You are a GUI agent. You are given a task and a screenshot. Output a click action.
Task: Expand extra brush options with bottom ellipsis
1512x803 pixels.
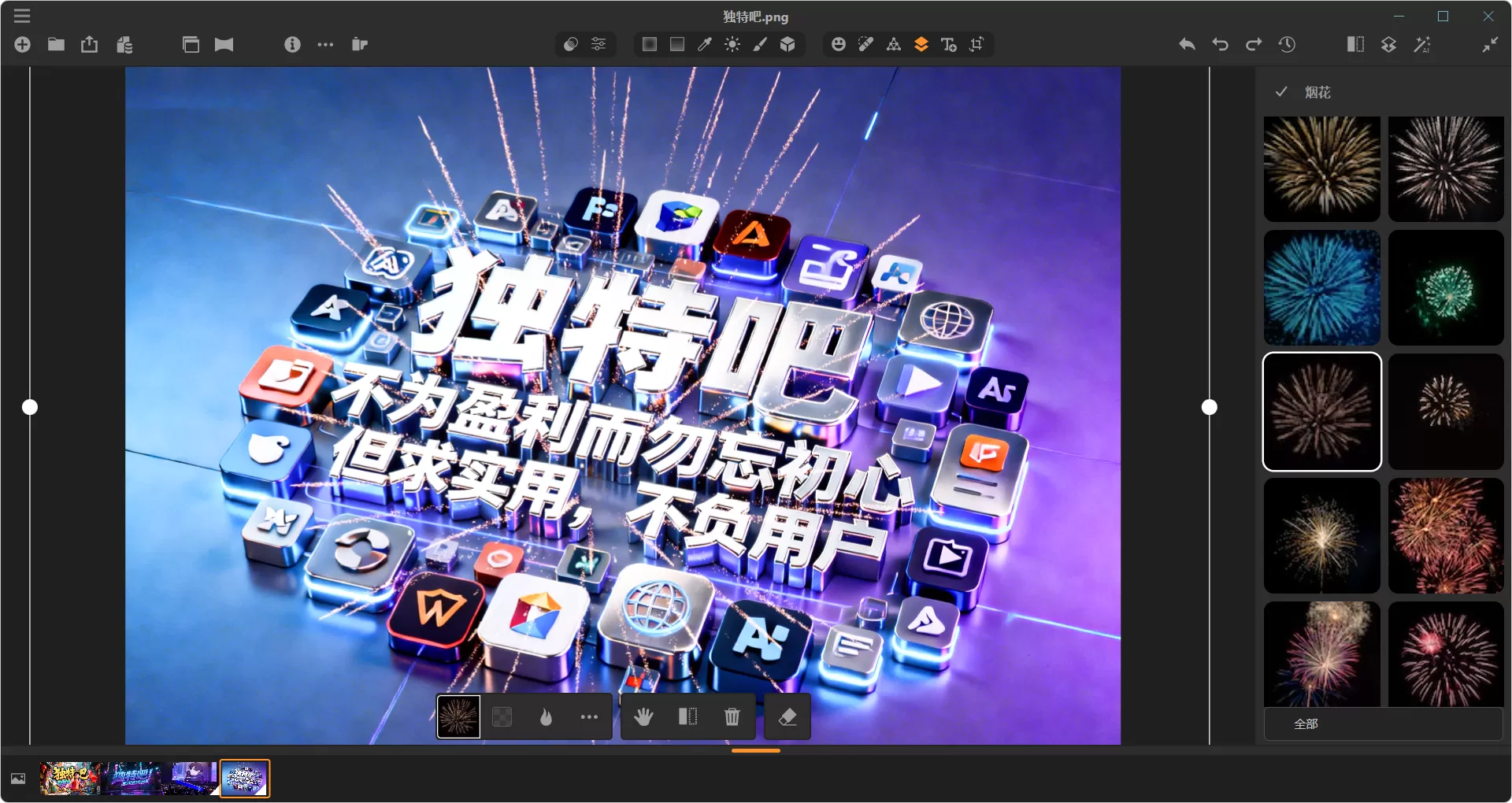pos(589,717)
